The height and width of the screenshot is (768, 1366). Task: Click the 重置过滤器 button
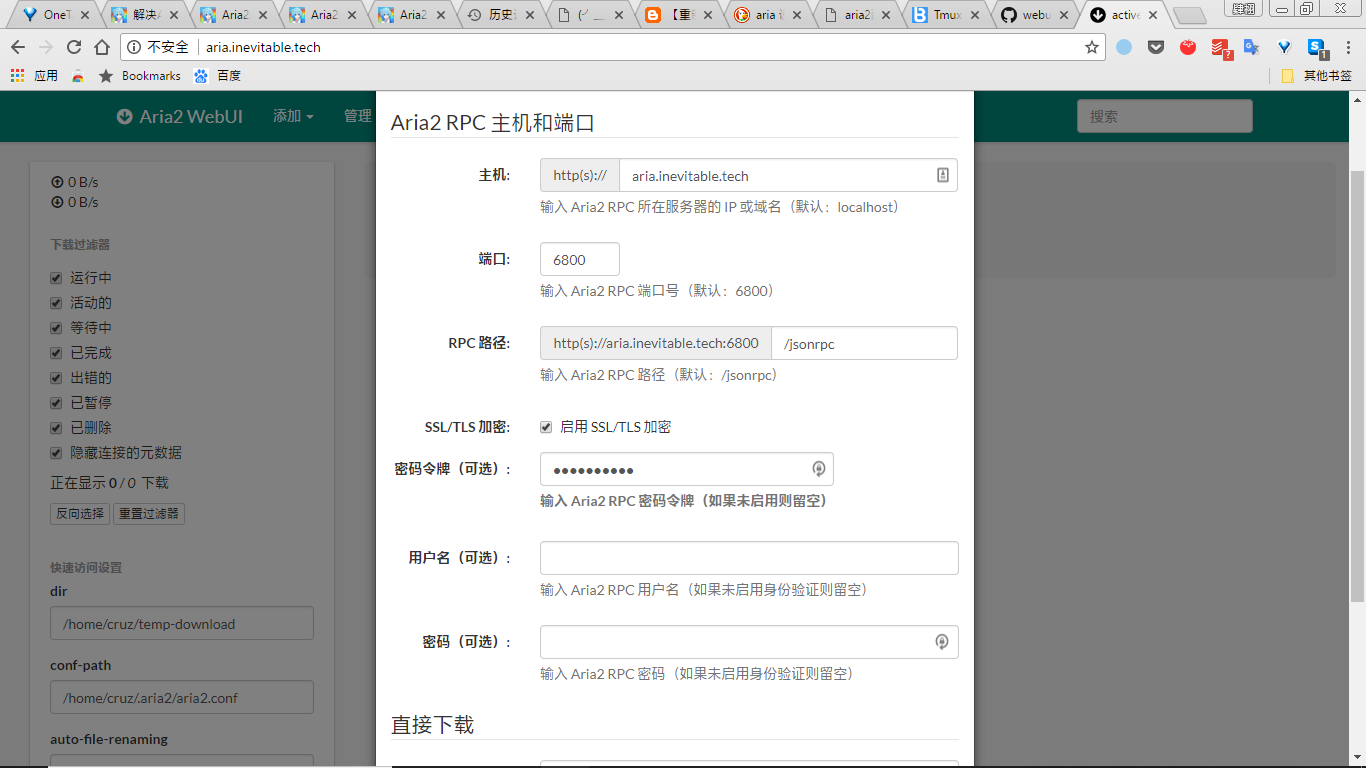tap(149, 514)
